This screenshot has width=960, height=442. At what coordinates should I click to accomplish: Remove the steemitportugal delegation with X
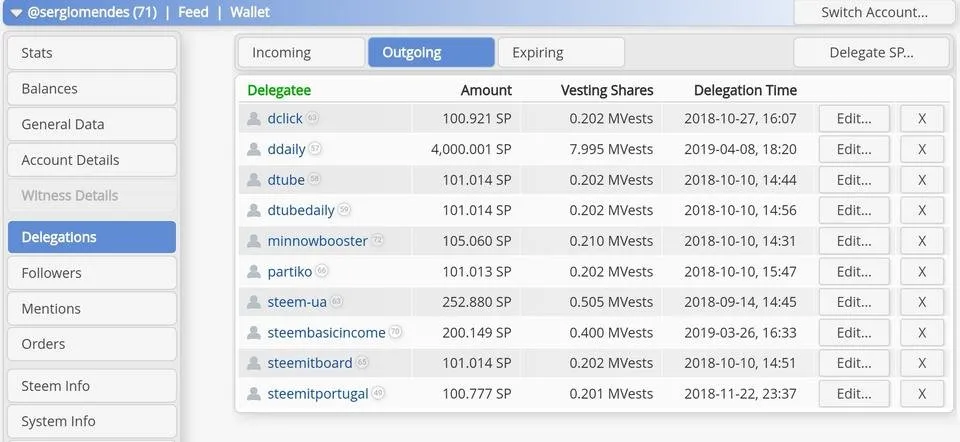coord(922,394)
